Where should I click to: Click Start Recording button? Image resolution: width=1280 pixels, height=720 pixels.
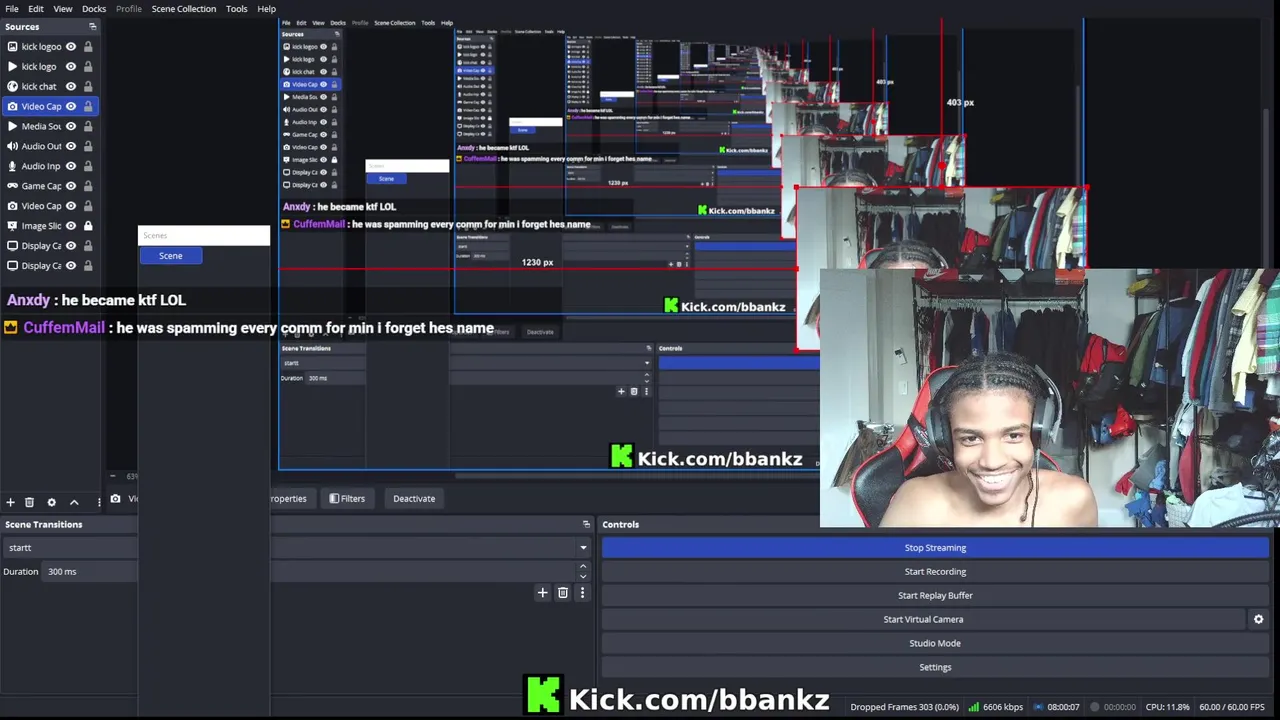click(935, 572)
